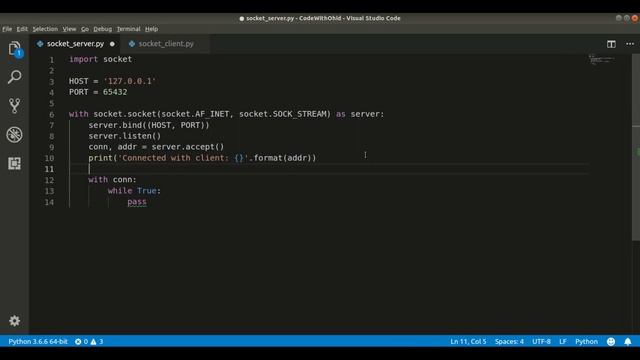
Task: Click the vertical scrollbar of the editor
Action: tap(636, 147)
